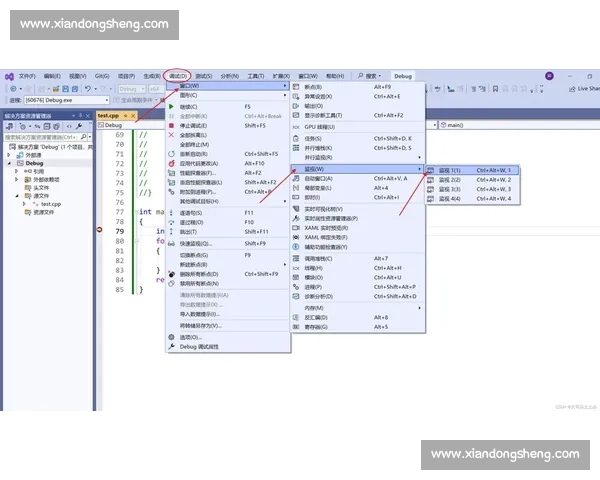The width and height of the screenshot is (600, 480).
Task: Select Watch 2 (监视 2) submenu entry
Action: point(473,180)
